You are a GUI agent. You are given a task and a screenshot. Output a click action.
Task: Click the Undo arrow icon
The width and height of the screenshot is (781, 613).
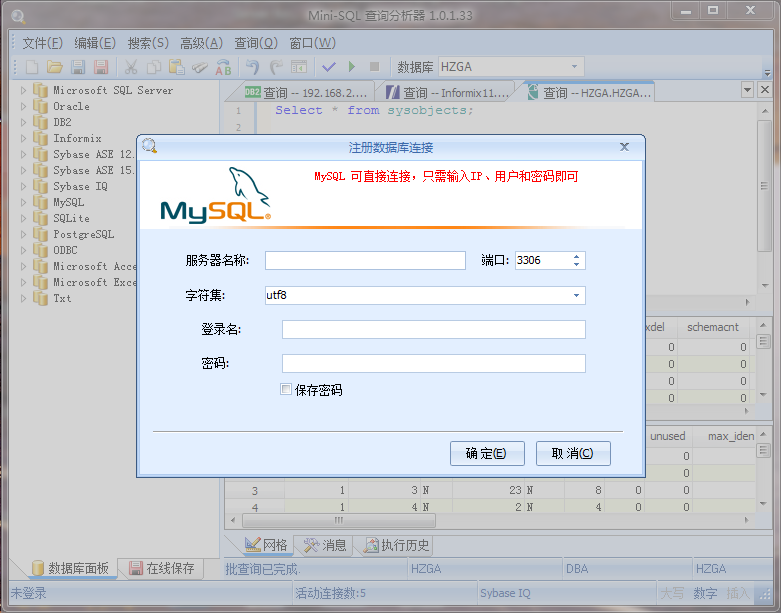pos(253,67)
